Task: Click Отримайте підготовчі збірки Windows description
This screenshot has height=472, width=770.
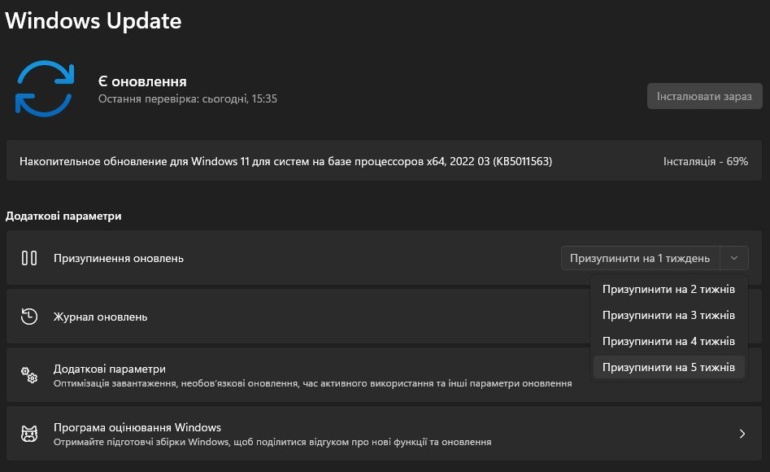Action: [x=273, y=442]
